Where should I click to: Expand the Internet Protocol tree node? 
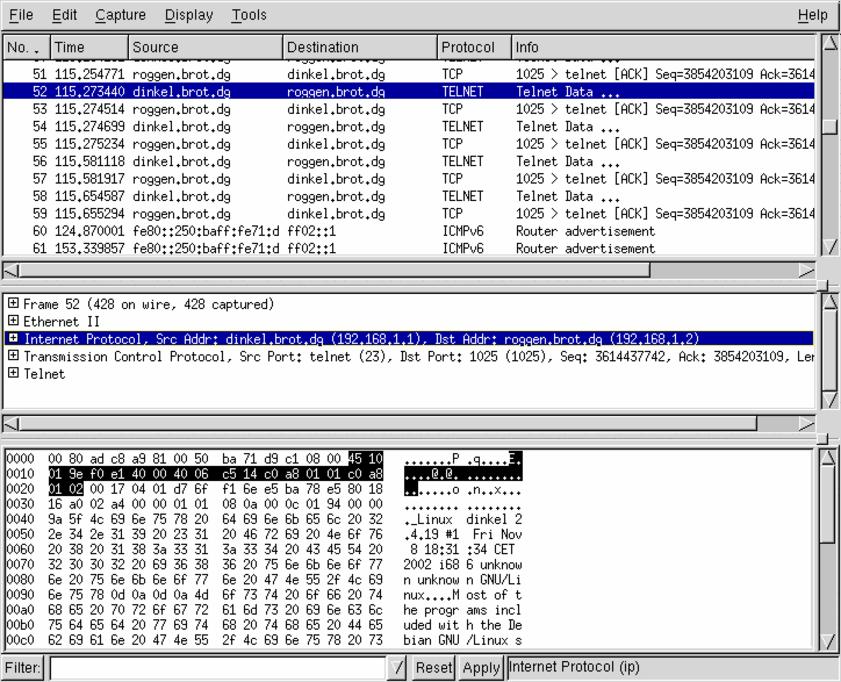pyautogui.click(x=13, y=339)
